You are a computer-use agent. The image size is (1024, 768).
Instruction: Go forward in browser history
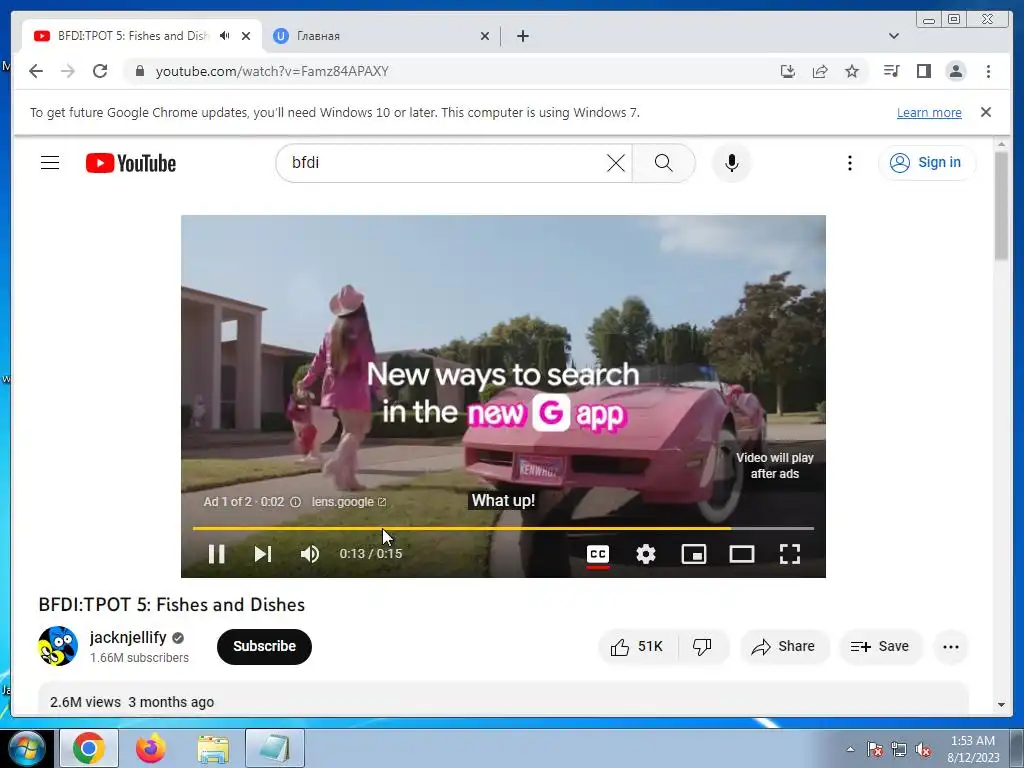pos(68,71)
